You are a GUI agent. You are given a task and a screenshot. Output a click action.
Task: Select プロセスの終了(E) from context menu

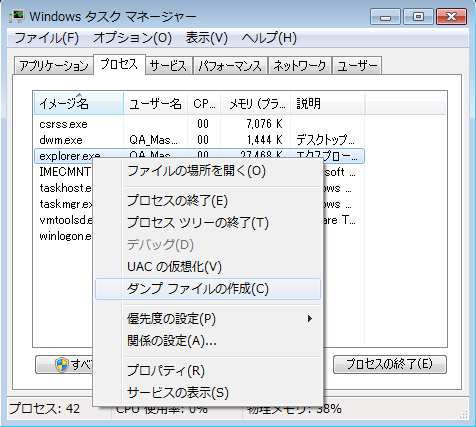[x=208, y=201]
